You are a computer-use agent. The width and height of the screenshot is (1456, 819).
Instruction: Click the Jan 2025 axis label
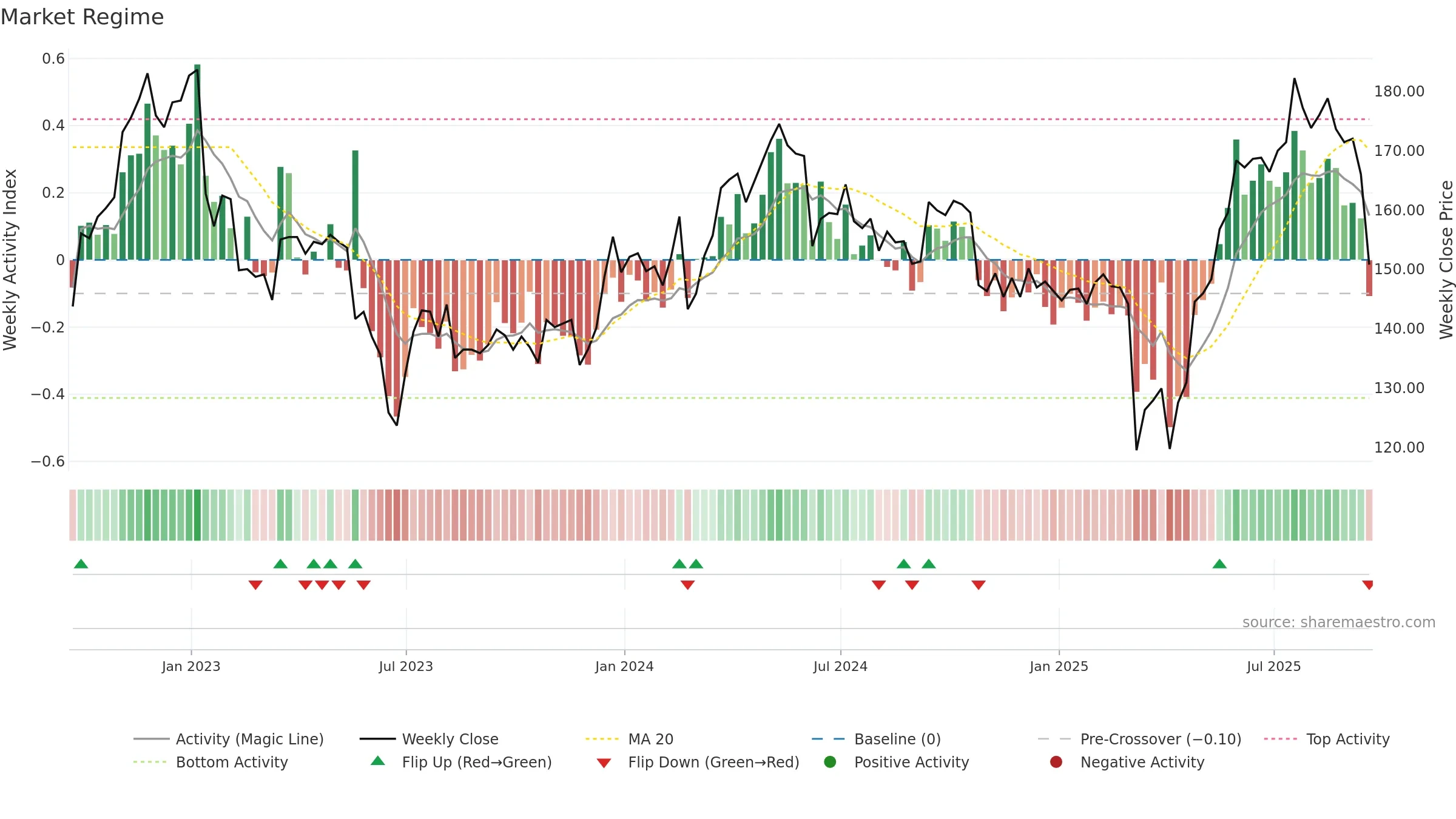point(1059,666)
